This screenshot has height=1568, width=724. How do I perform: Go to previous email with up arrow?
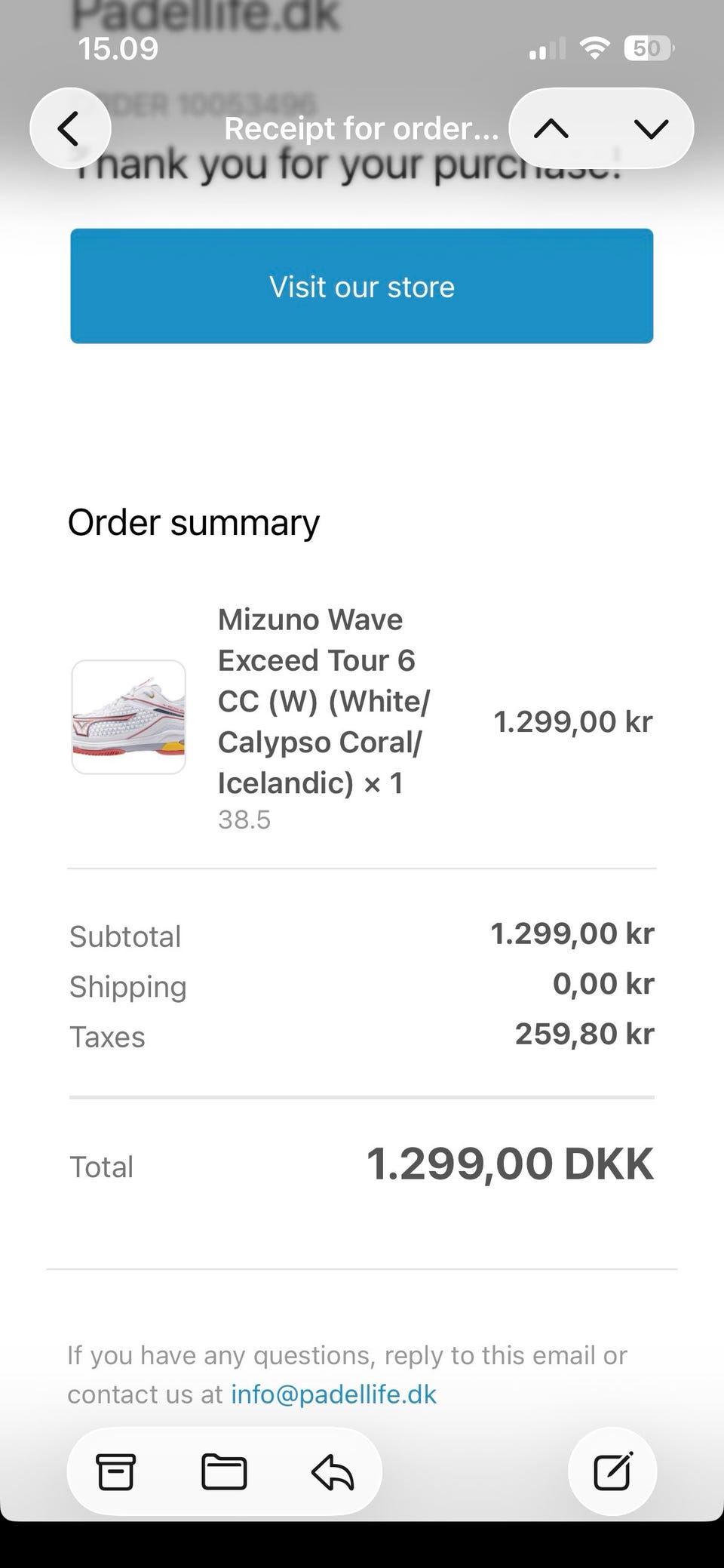click(551, 129)
